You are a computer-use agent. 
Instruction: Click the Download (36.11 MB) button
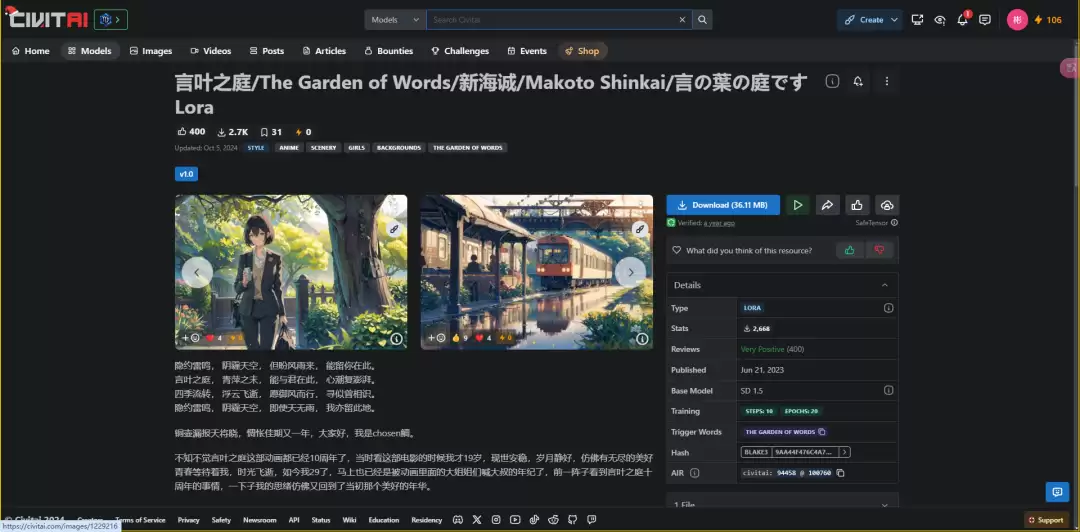coord(723,205)
